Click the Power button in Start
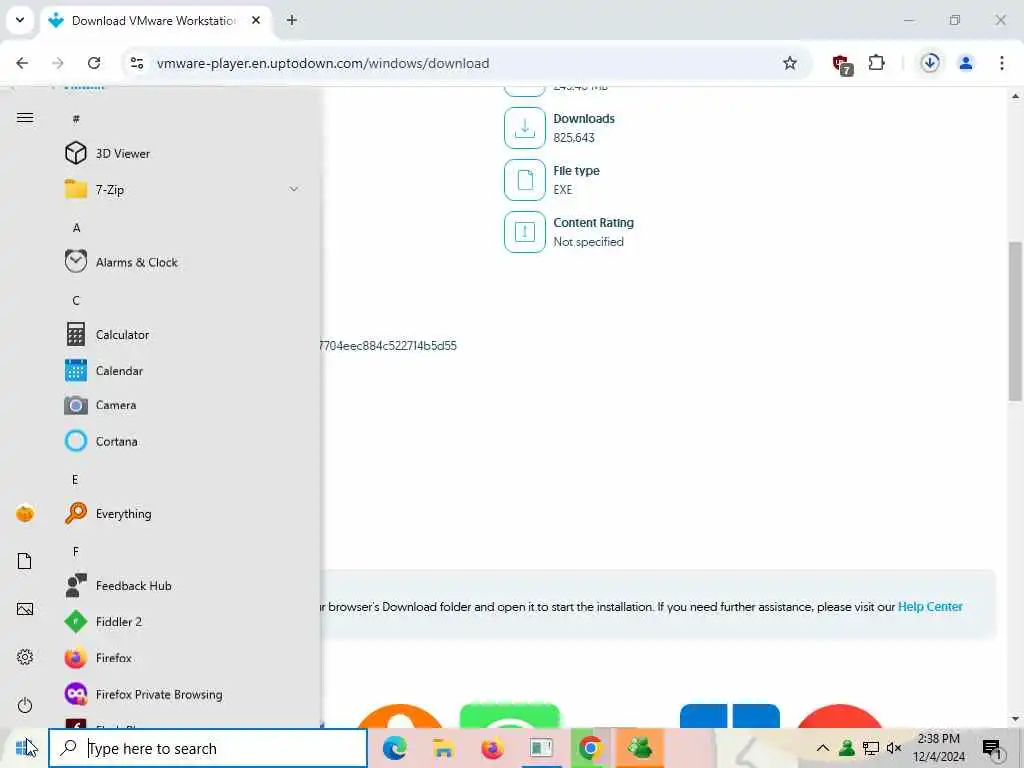This screenshot has width=1024, height=768. point(25,705)
